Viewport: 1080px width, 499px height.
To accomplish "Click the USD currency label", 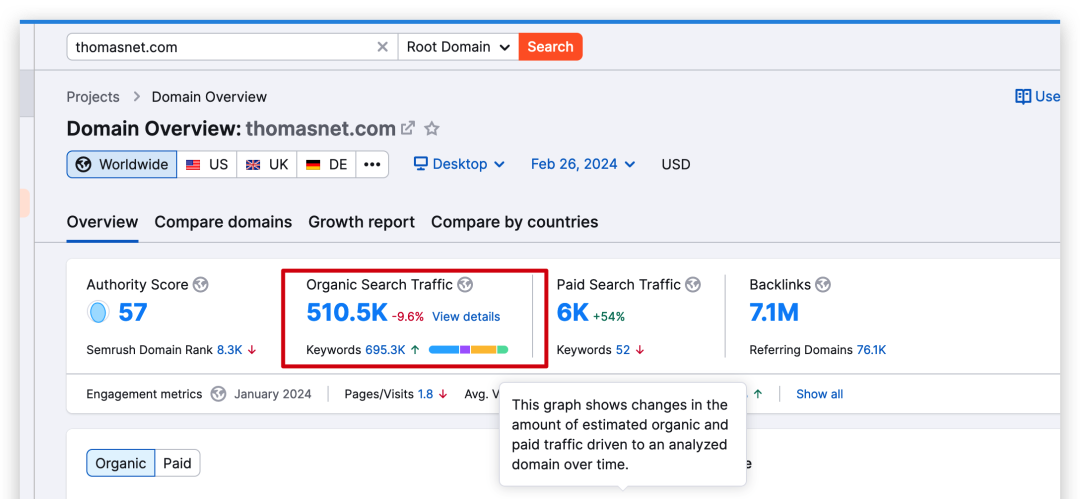I will click(676, 165).
